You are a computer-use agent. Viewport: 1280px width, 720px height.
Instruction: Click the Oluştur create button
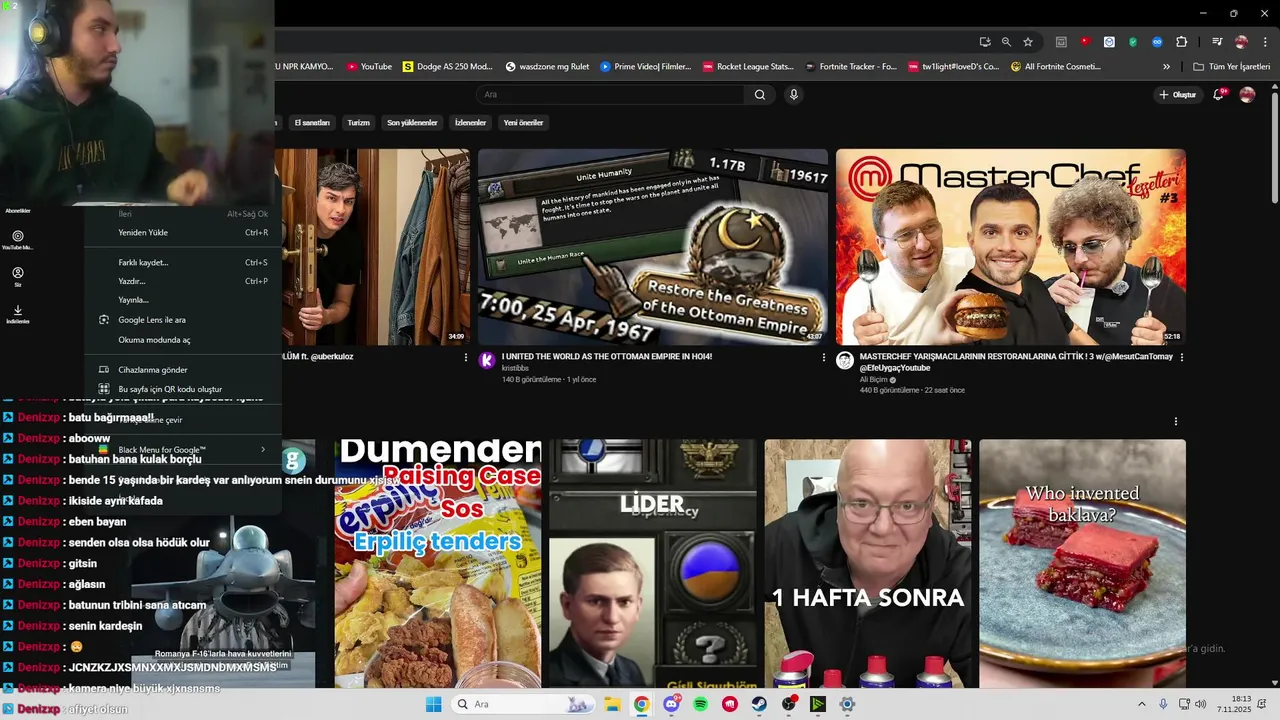1178,94
